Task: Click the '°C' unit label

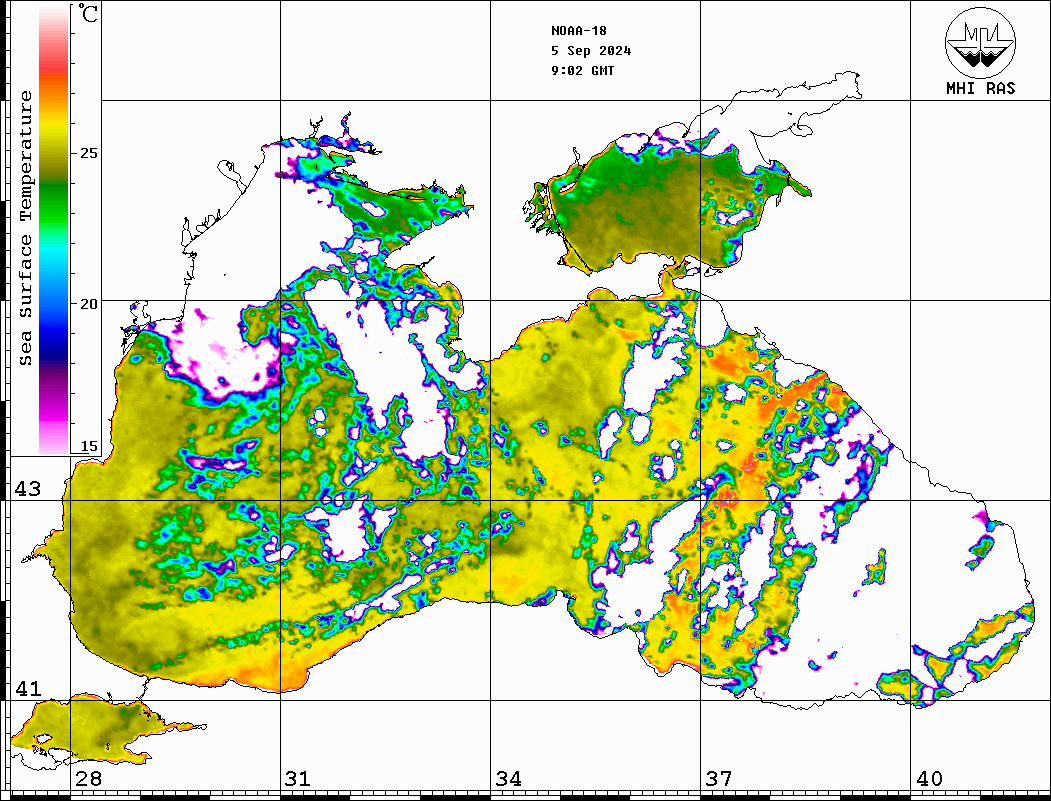Action: click(88, 13)
